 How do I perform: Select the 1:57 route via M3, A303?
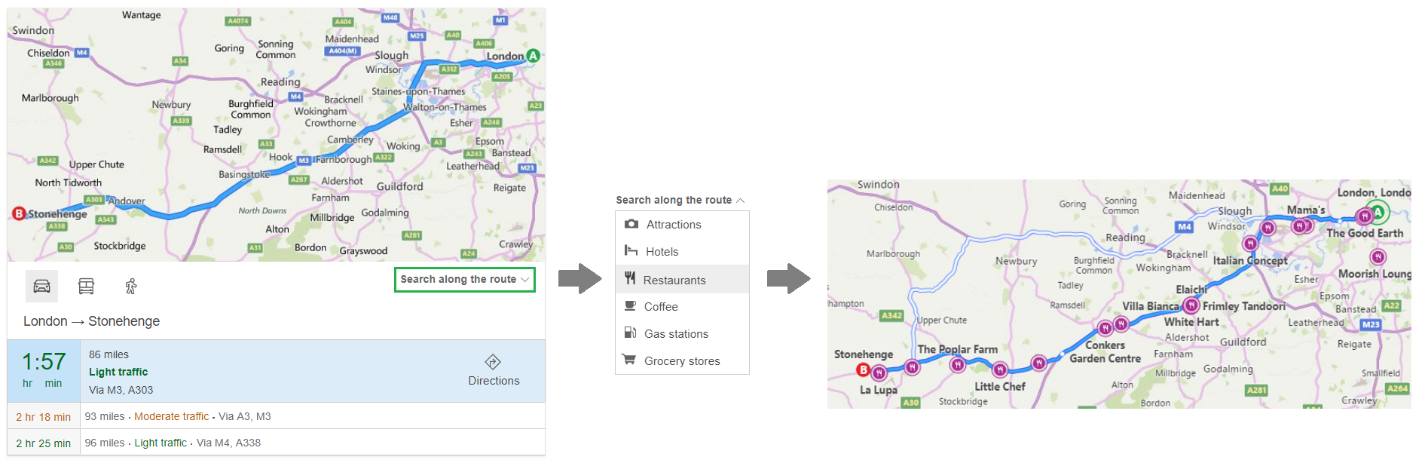tap(276, 371)
